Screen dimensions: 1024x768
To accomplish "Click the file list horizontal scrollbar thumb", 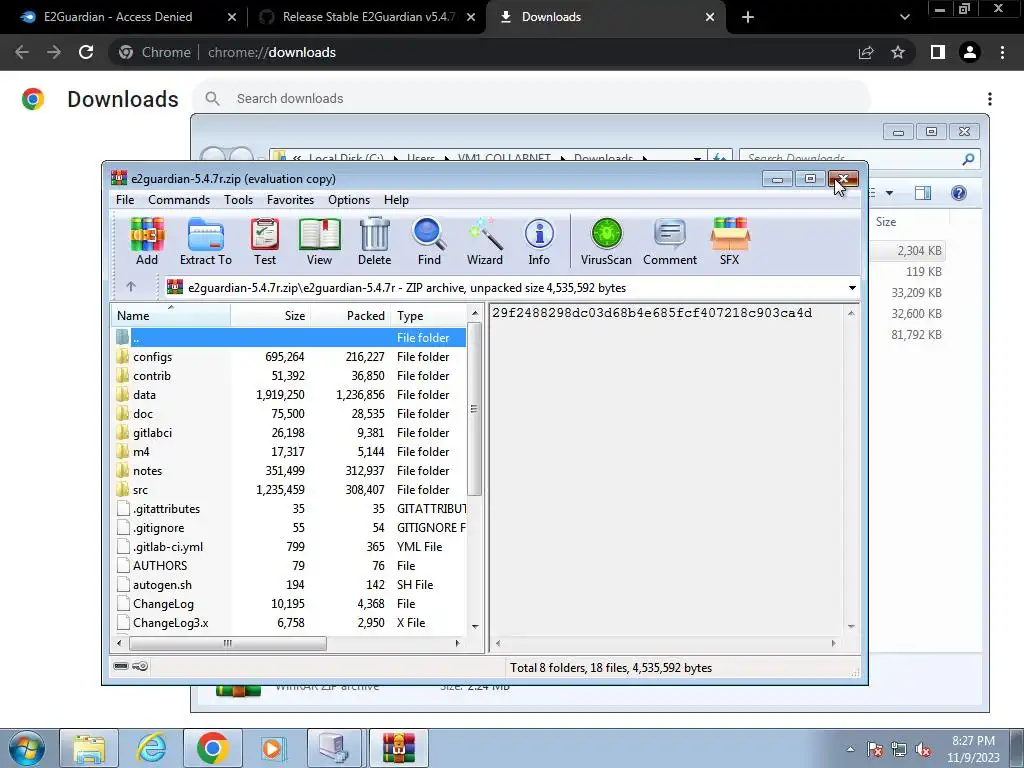I will (x=228, y=643).
